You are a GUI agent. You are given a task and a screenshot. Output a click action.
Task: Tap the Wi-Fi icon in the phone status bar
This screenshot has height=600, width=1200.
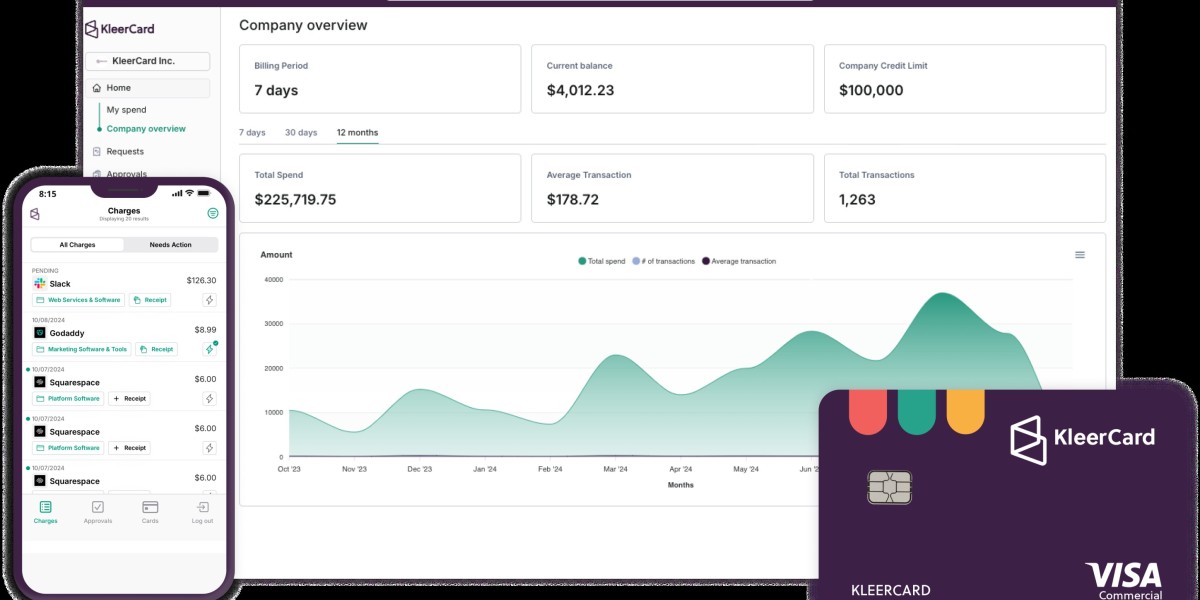click(189, 193)
